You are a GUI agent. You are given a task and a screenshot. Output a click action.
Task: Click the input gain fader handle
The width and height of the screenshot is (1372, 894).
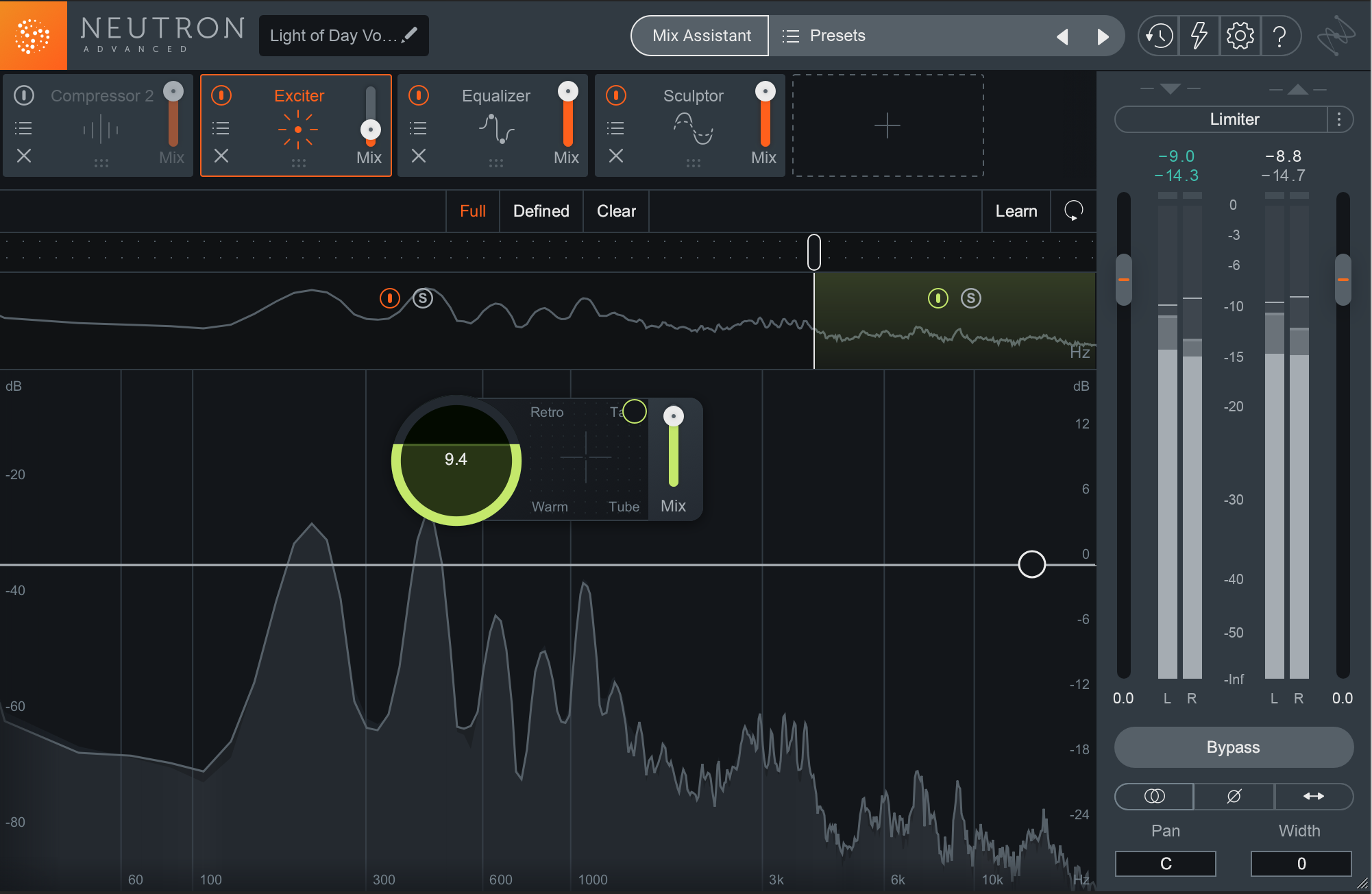point(1124,280)
